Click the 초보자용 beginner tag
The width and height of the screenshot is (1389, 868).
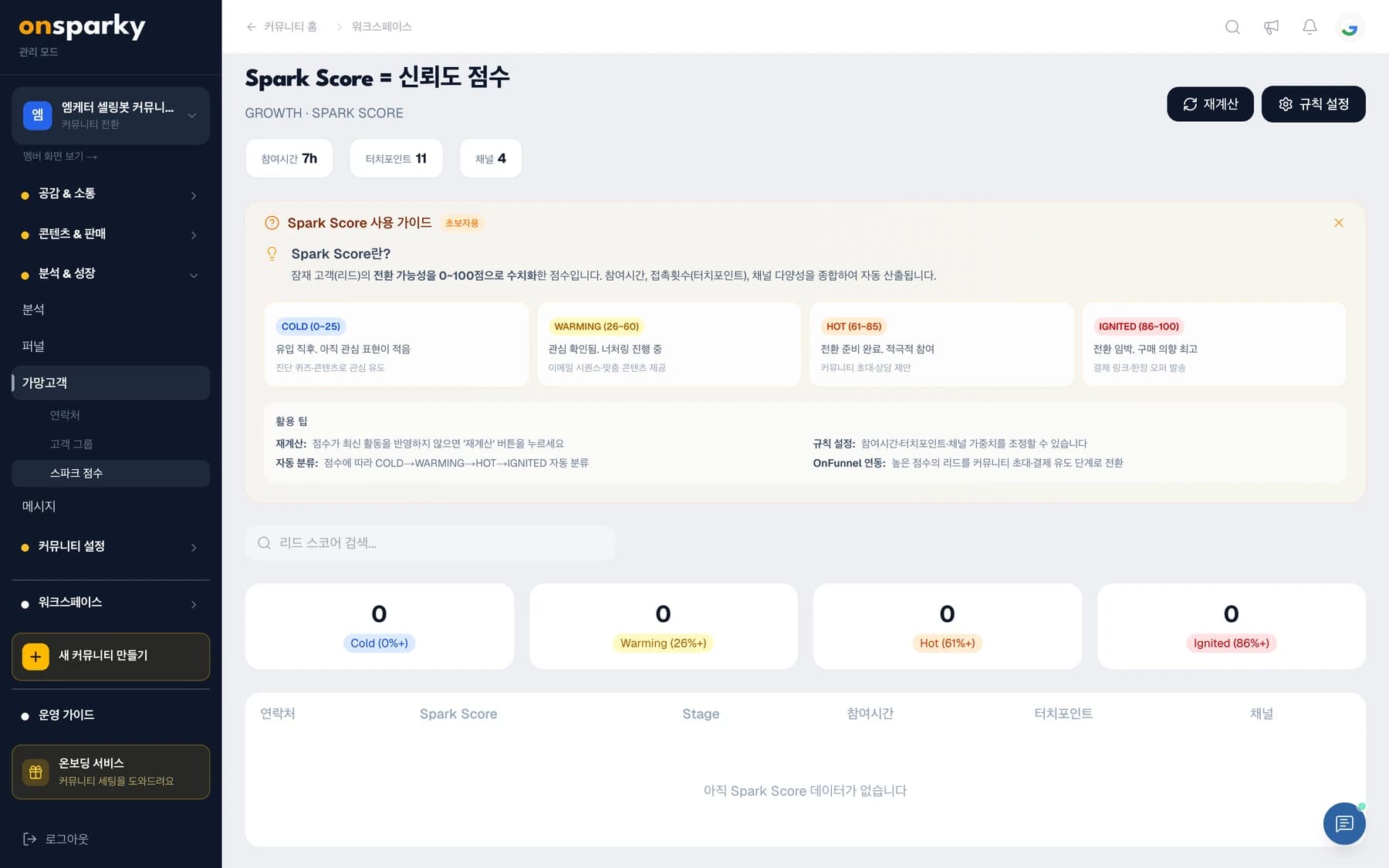[461, 223]
